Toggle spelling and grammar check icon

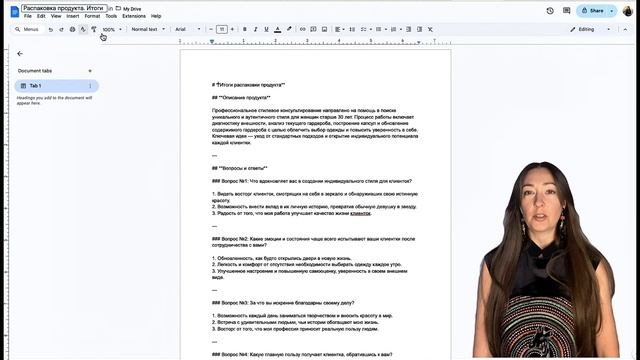pos(83,29)
